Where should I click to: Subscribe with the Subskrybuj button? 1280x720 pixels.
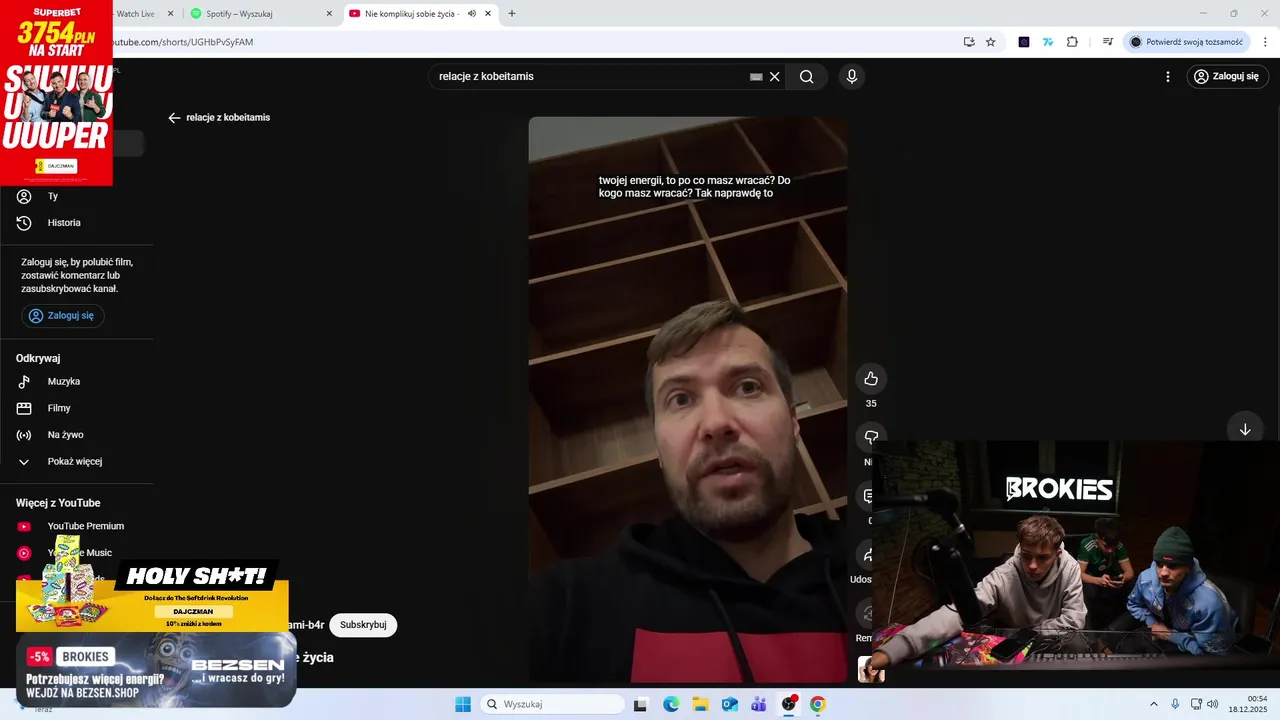pyautogui.click(x=363, y=625)
